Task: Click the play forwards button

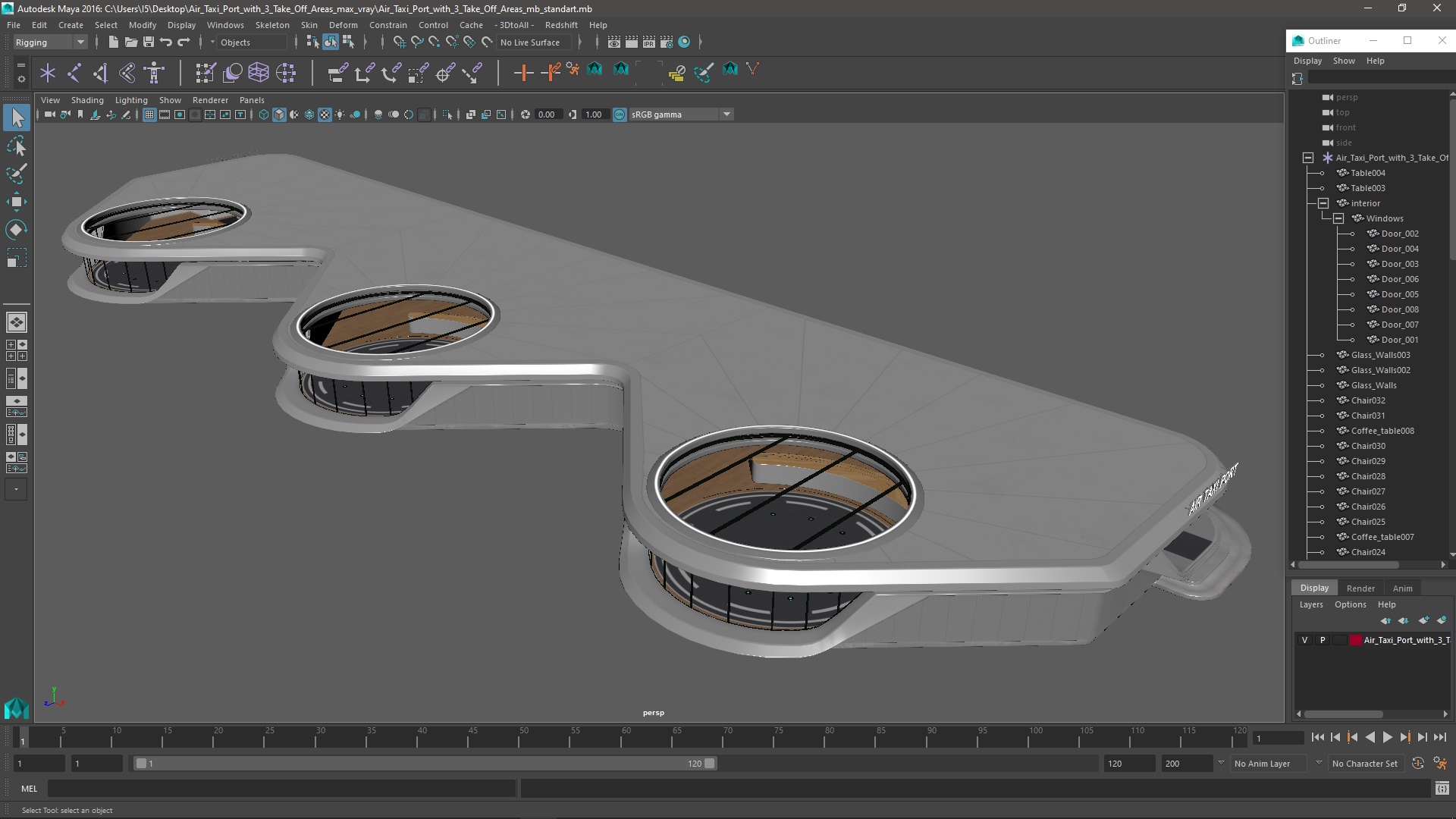Action: pos(1387,737)
